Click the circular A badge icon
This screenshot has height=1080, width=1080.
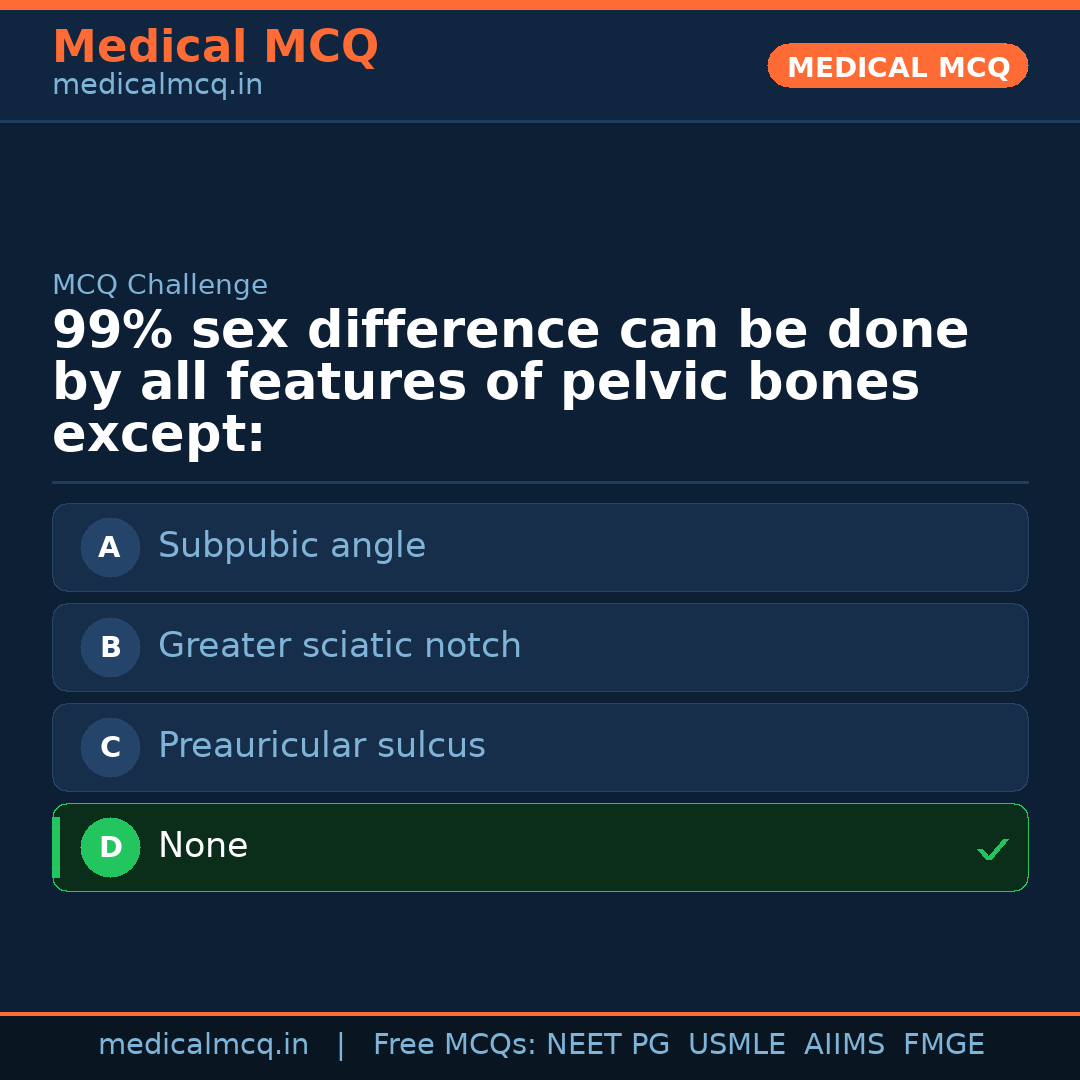110,547
